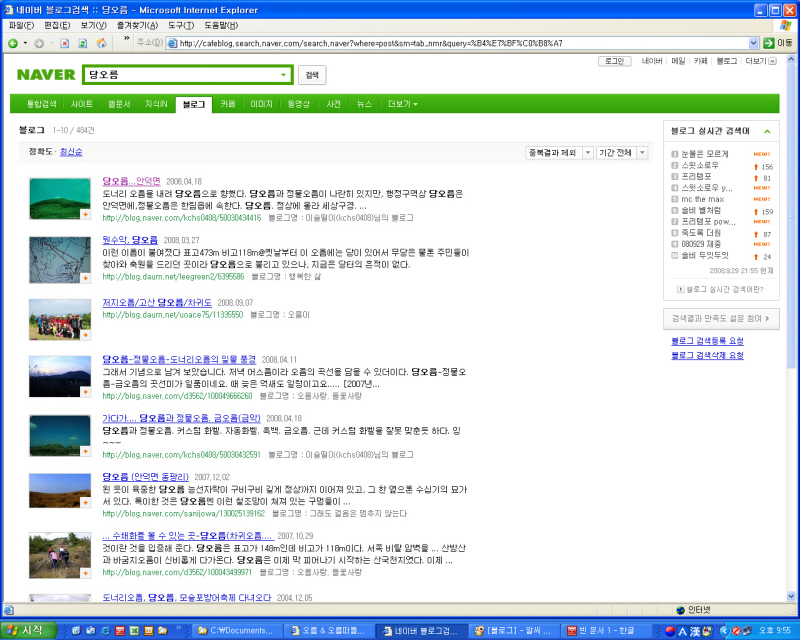The image size is (800, 640).
Task: Click the grey Forward arrow button
Action: click(x=39, y=43)
